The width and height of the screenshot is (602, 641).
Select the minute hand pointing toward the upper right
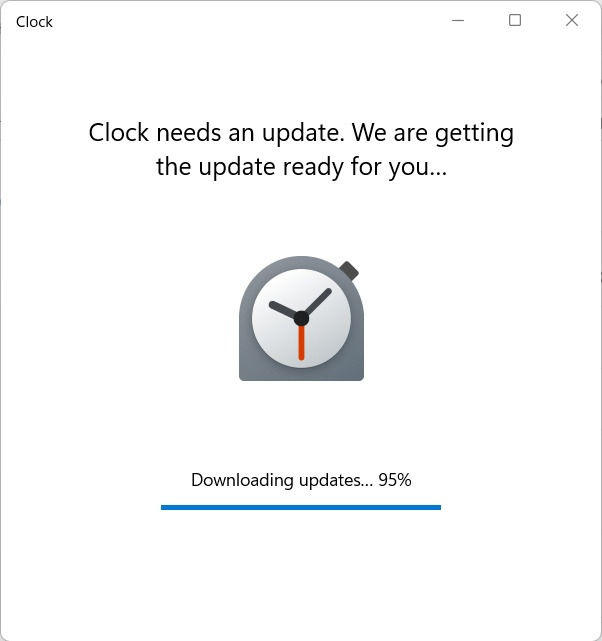(x=318, y=301)
